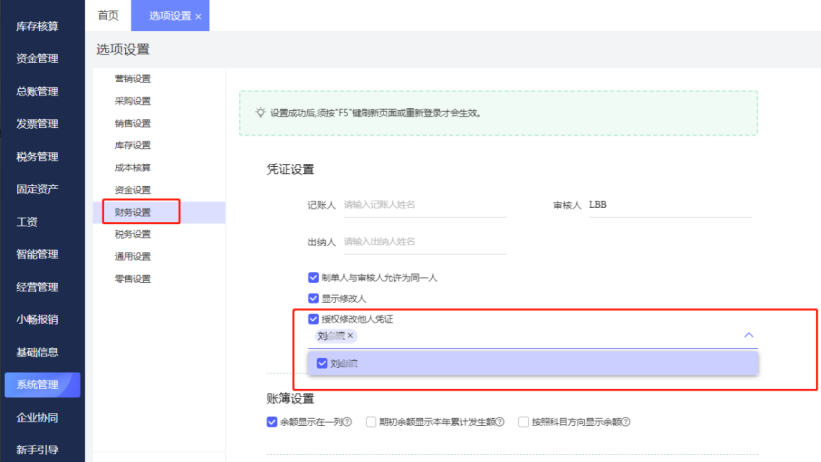Check the 按照科目方向显示余额 option
Image resolution: width=821 pixels, height=462 pixels.
[x=524, y=422]
